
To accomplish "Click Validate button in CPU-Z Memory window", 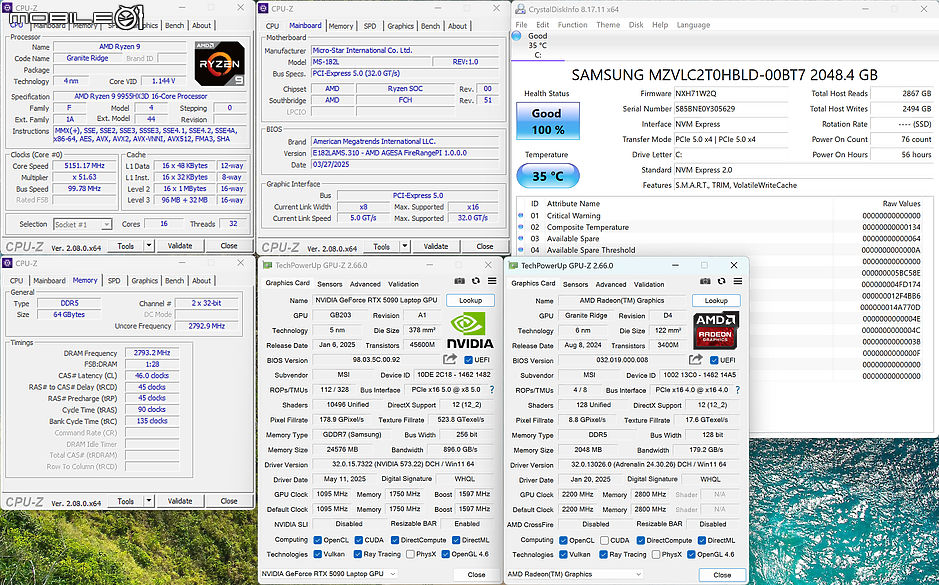I will click(x=180, y=501).
